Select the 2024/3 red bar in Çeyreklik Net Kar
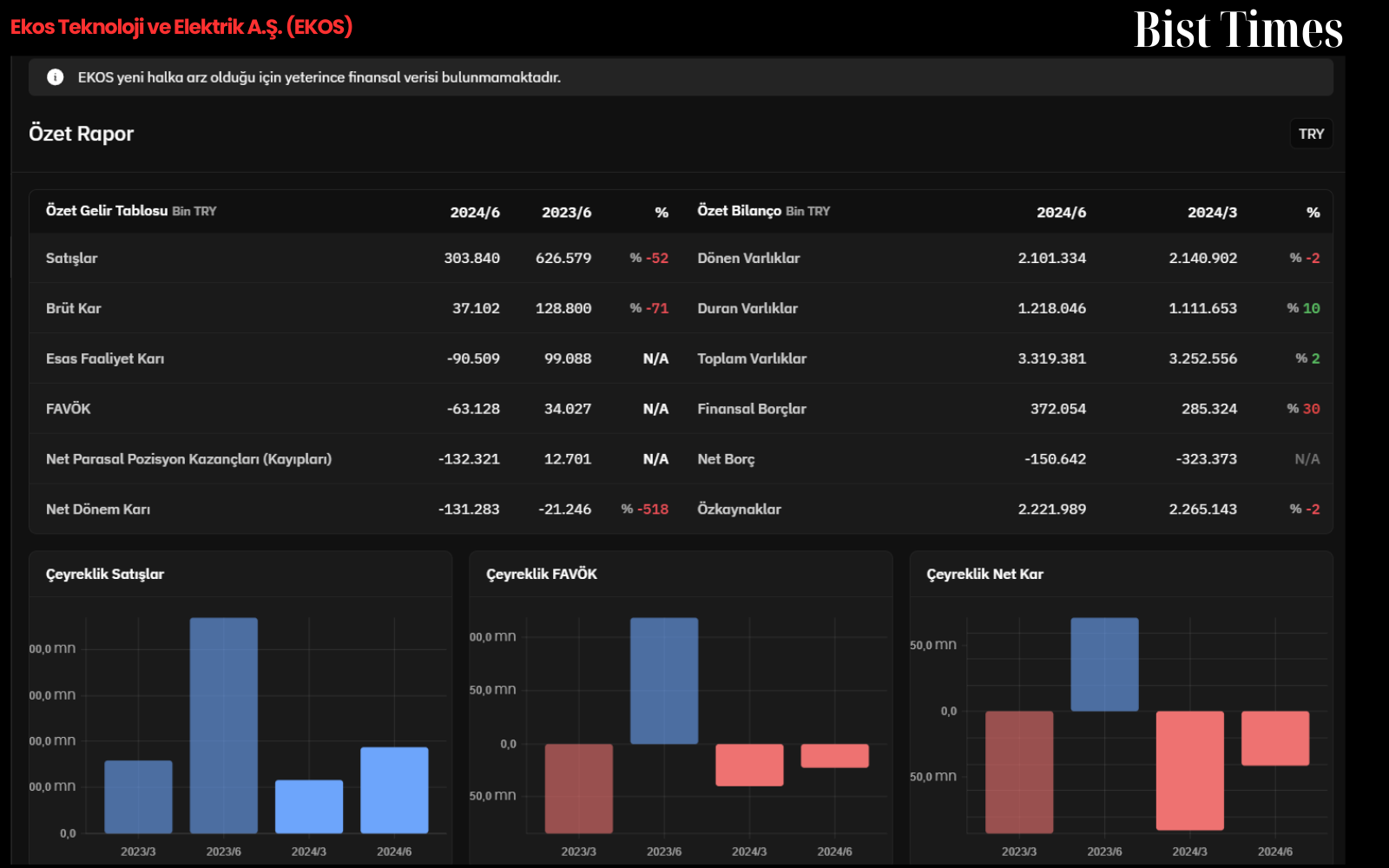 [1190, 771]
